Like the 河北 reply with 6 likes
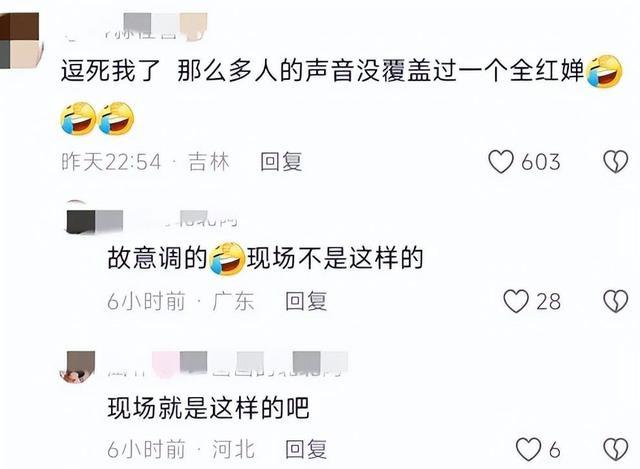The image size is (640, 469). click(529, 449)
